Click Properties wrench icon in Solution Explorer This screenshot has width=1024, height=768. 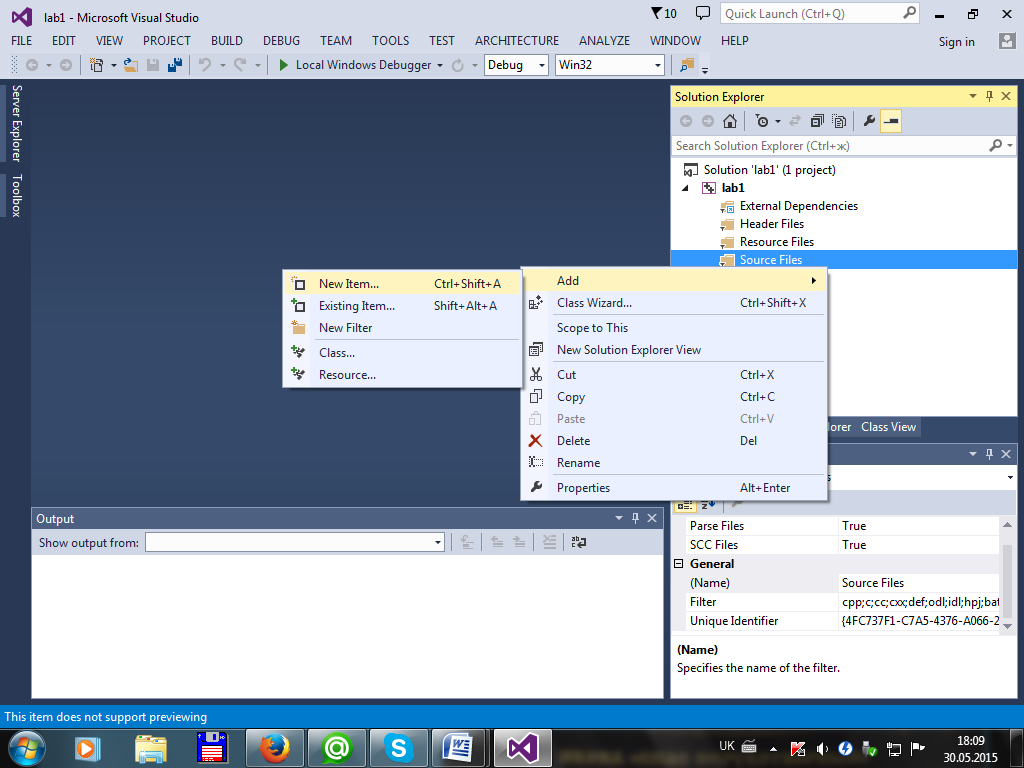click(x=869, y=121)
